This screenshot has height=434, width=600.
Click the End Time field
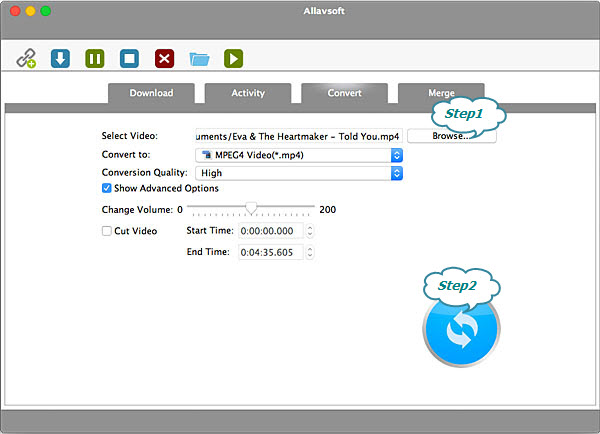coord(271,252)
